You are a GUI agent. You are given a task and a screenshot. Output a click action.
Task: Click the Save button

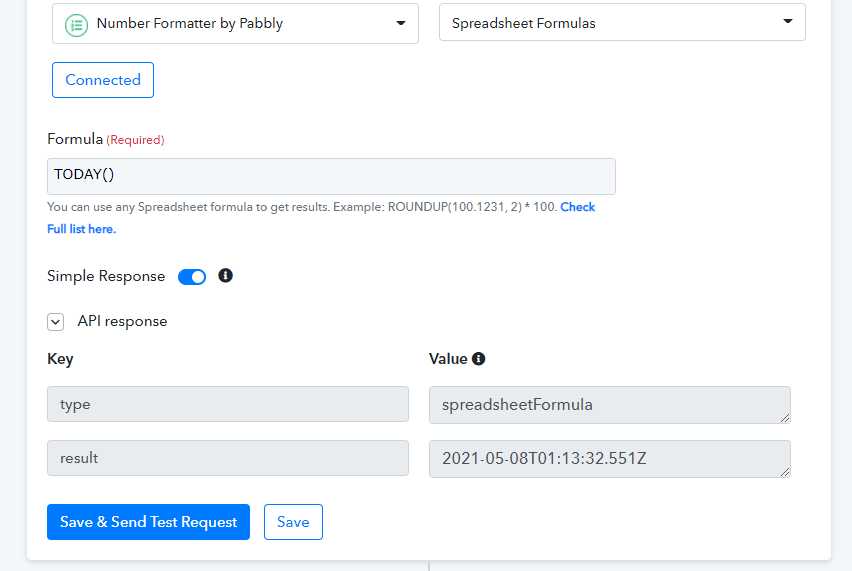[x=293, y=522]
